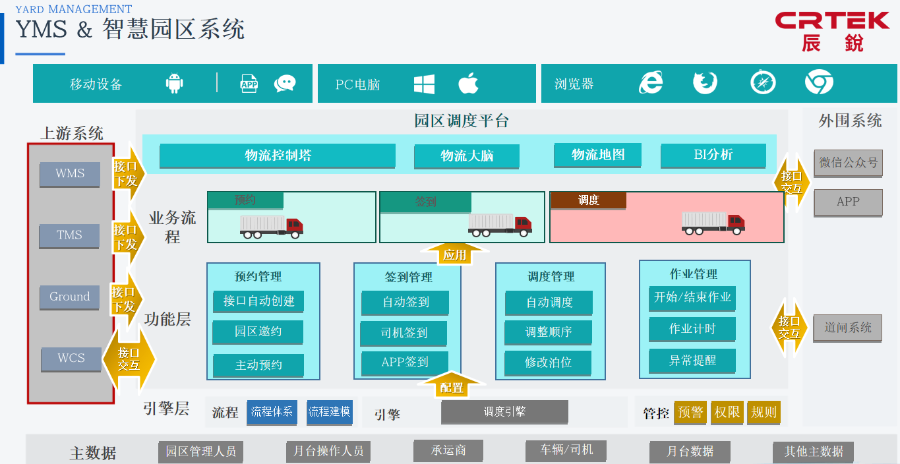This screenshot has height=464, width=900.
Task: Select the TMS upstream system box
Action: coord(69,235)
